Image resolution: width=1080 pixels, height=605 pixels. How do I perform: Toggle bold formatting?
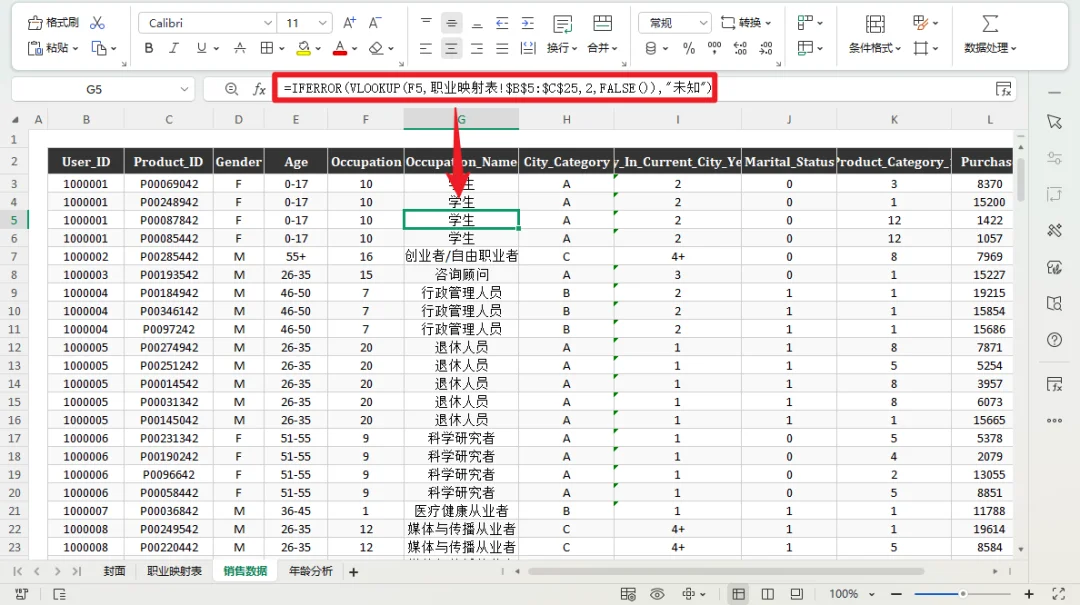pos(149,48)
